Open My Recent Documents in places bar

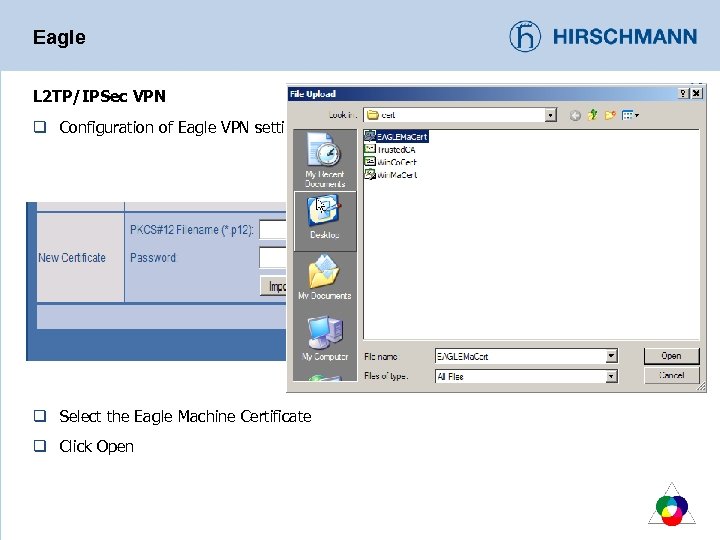325,159
